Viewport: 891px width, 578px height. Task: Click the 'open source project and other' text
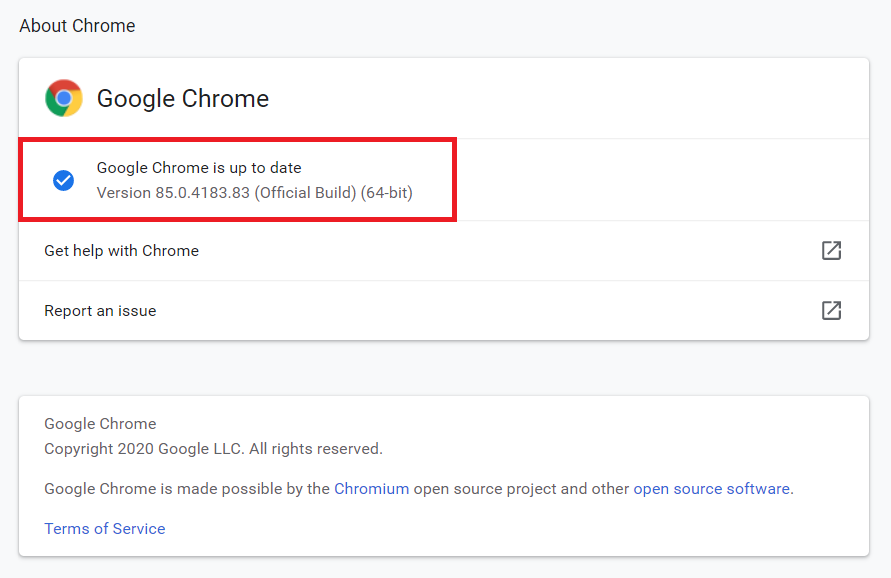(521, 489)
